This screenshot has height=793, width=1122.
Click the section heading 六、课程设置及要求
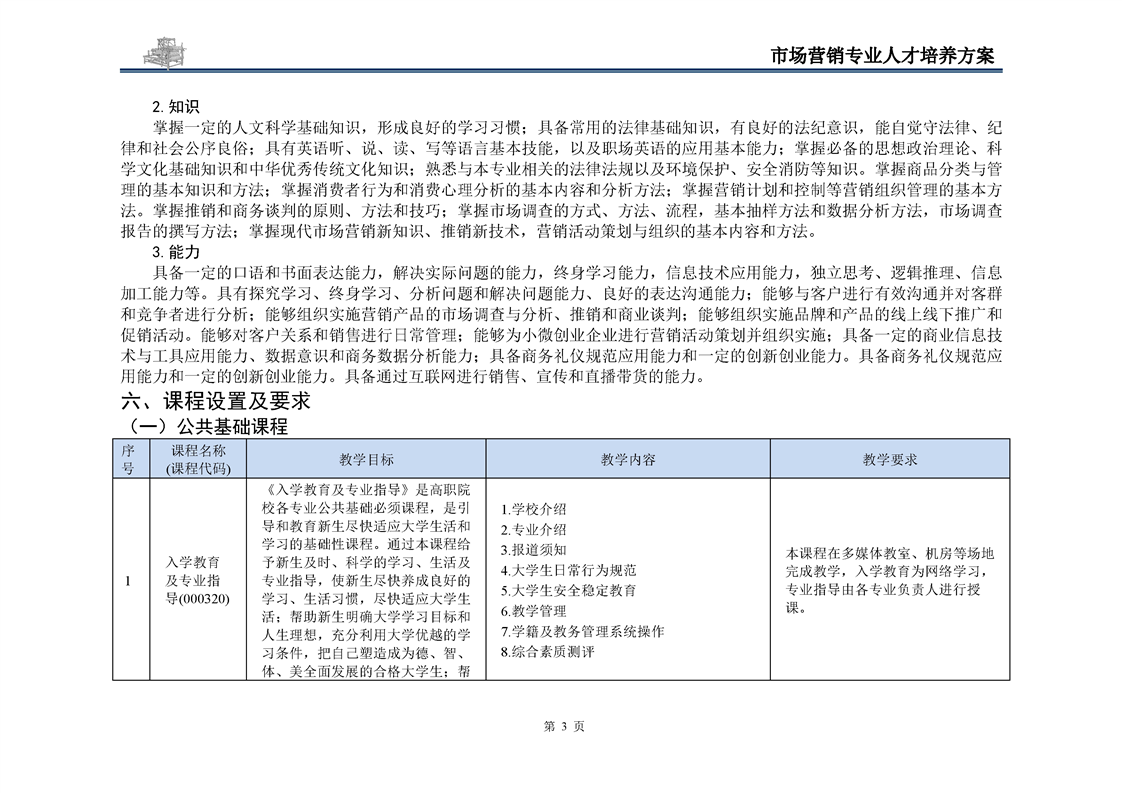click(215, 401)
